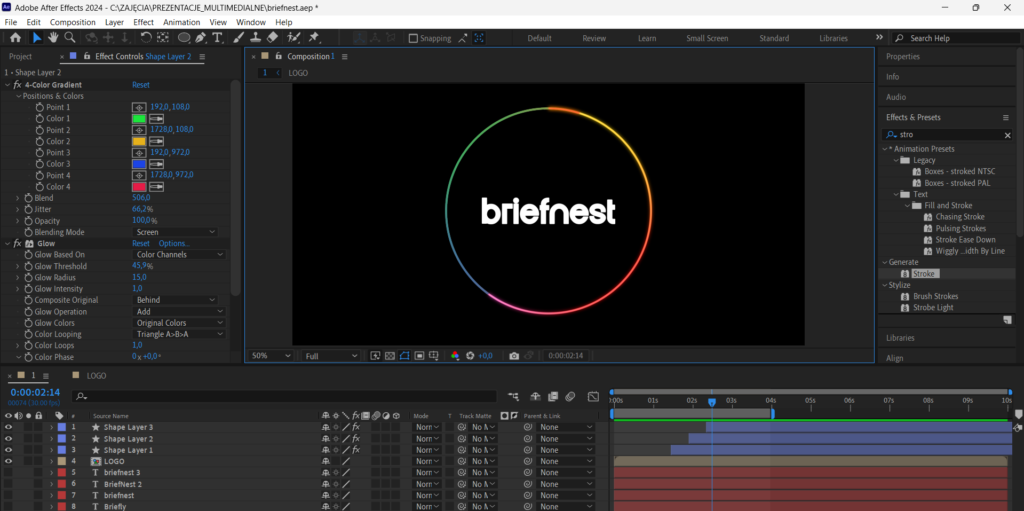The image size is (1024, 511).
Task: Click the Pan Behind anchor point tool
Action: point(163,38)
